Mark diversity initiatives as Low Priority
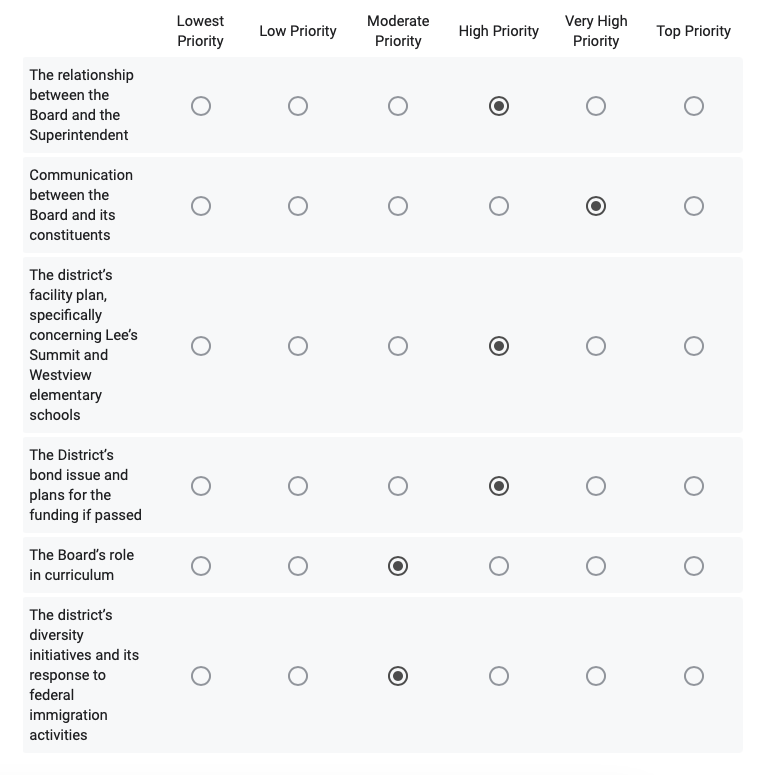The width and height of the screenshot is (763, 775). [298, 676]
